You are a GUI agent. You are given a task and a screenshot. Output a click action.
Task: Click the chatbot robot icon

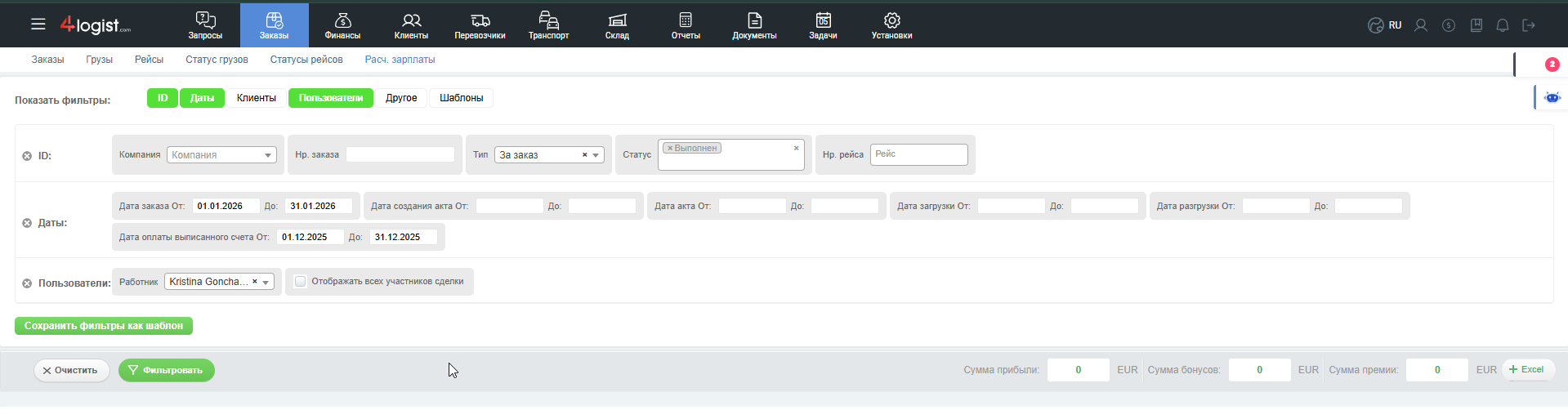1552,98
